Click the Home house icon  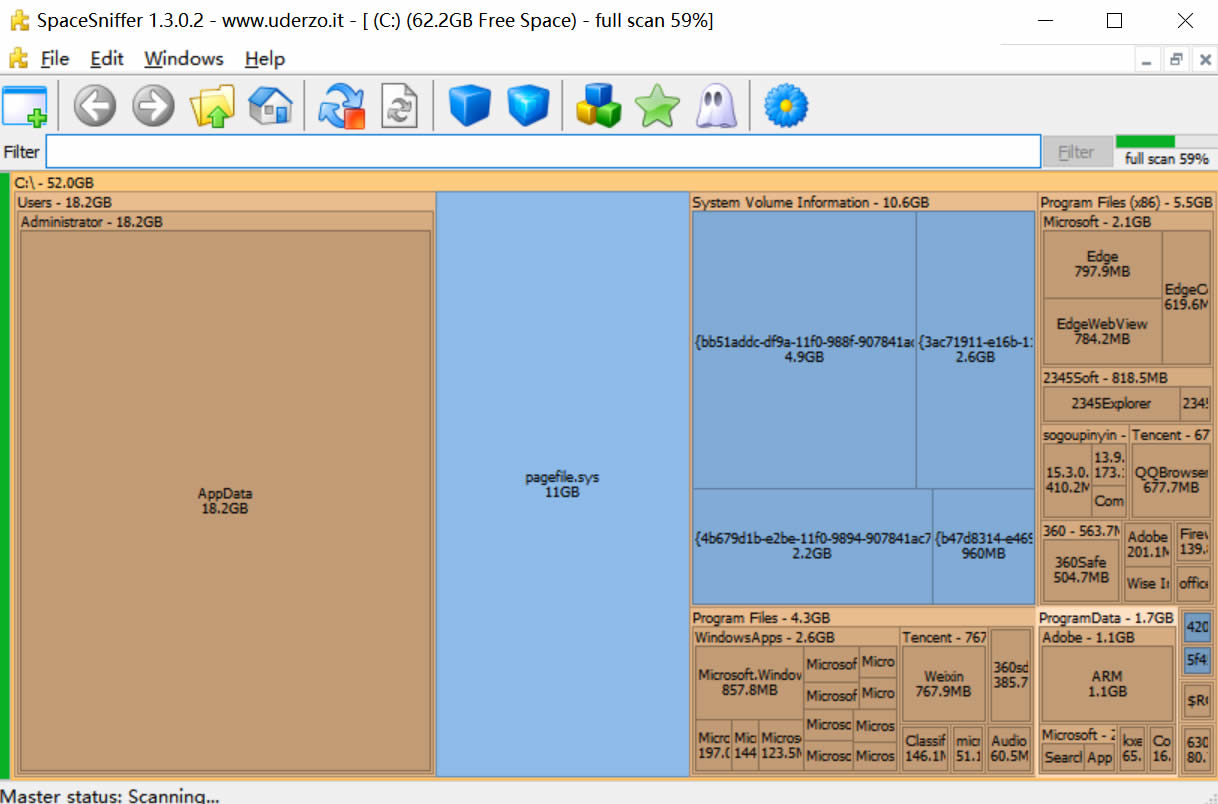270,105
